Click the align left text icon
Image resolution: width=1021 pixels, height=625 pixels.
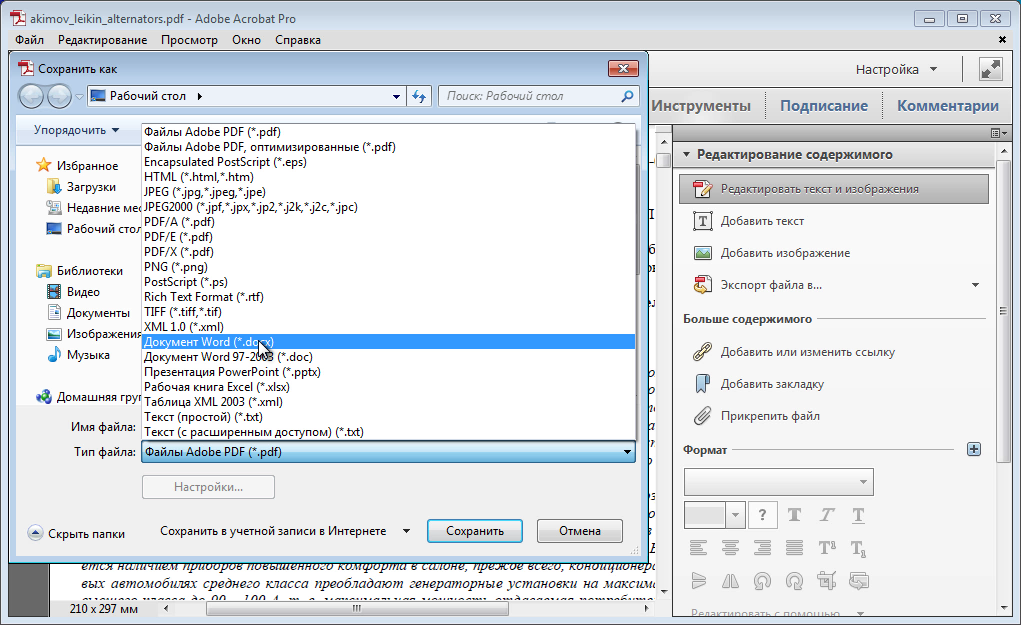[x=698, y=548]
